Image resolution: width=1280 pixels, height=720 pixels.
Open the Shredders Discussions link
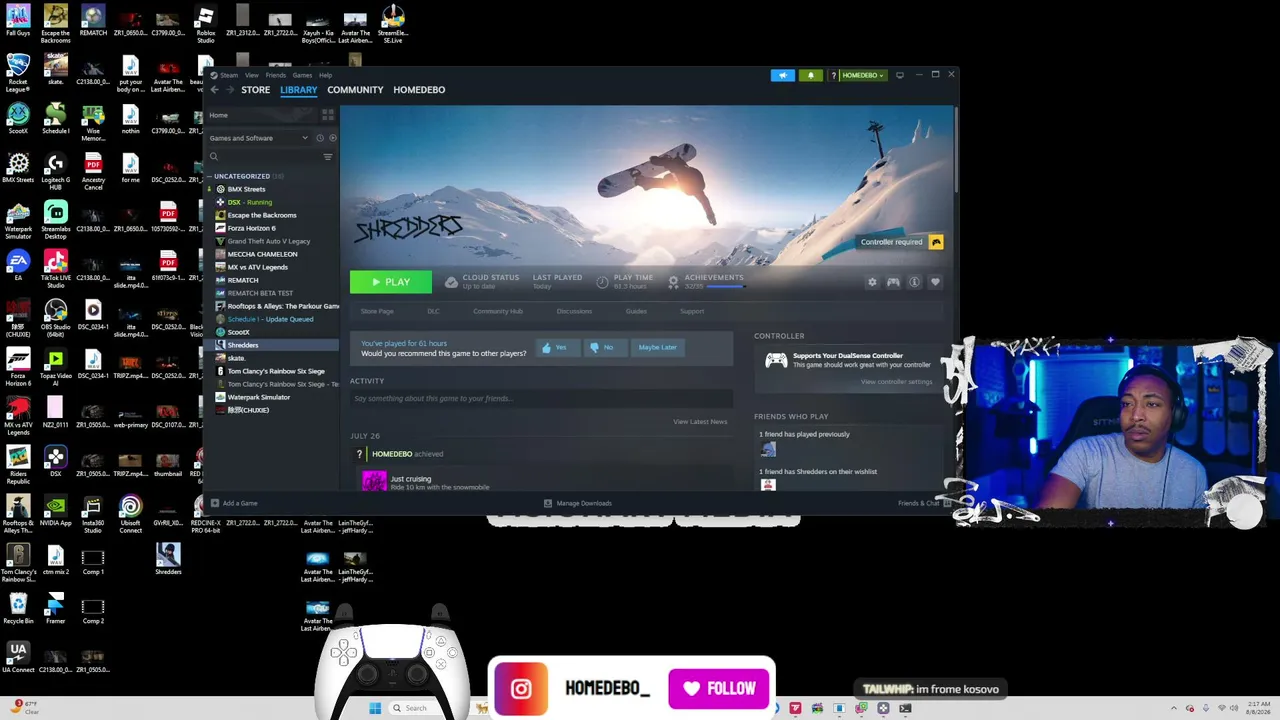[574, 311]
